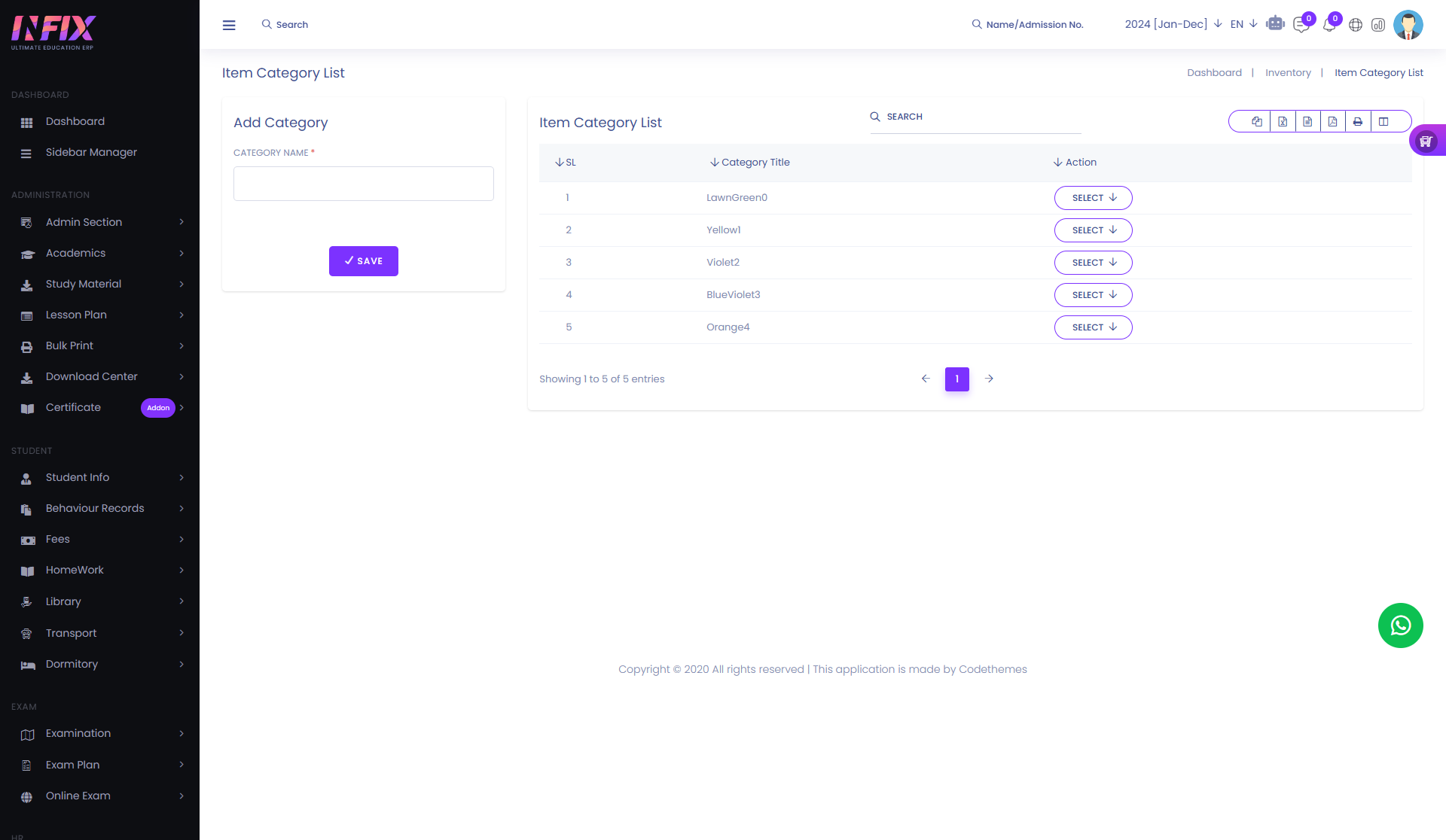Open the AI robot assistant icon
Image resolution: width=1446 pixels, height=840 pixels.
click(x=1275, y=24)
